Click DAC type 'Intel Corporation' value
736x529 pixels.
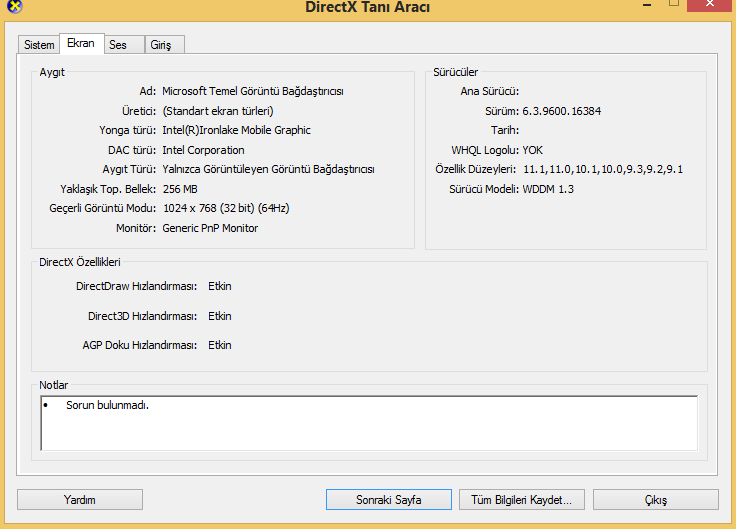coord(203,150)
